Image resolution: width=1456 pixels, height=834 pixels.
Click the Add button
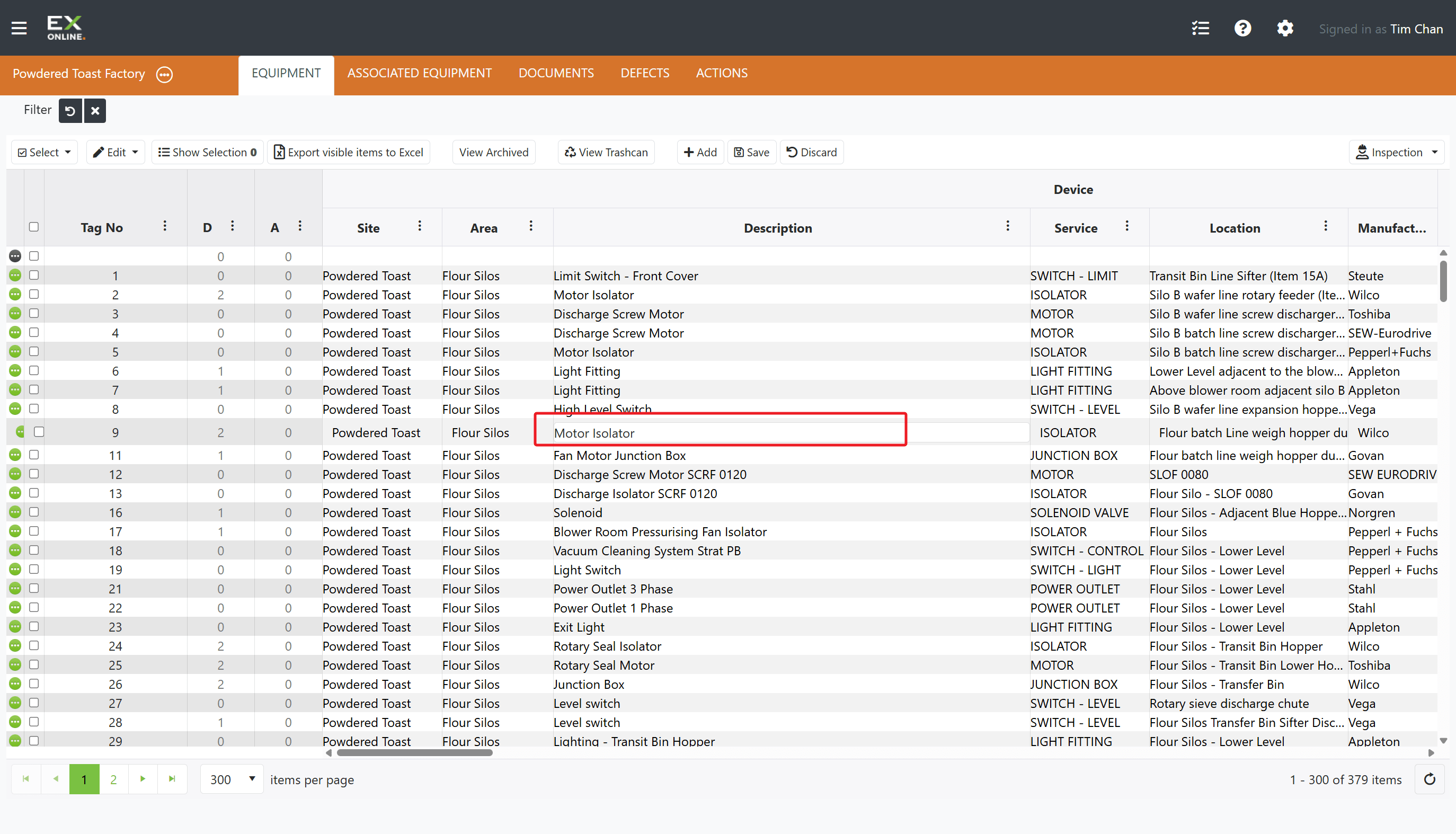coord(700,153)
